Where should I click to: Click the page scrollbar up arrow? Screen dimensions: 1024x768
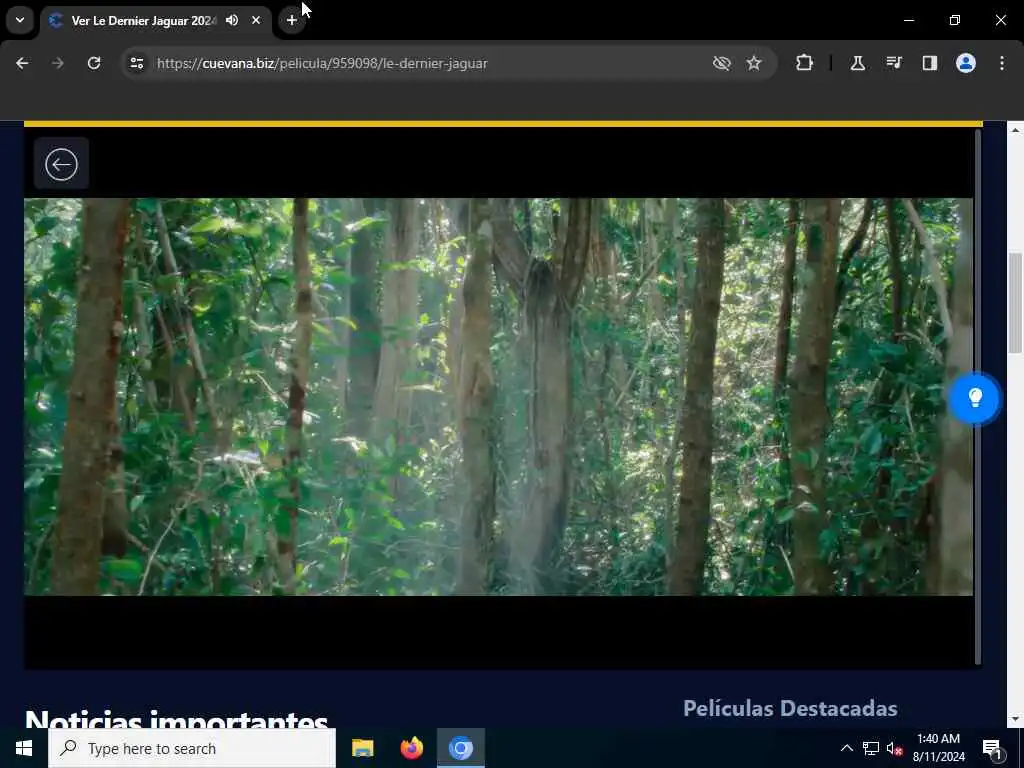pos(1015,131)
